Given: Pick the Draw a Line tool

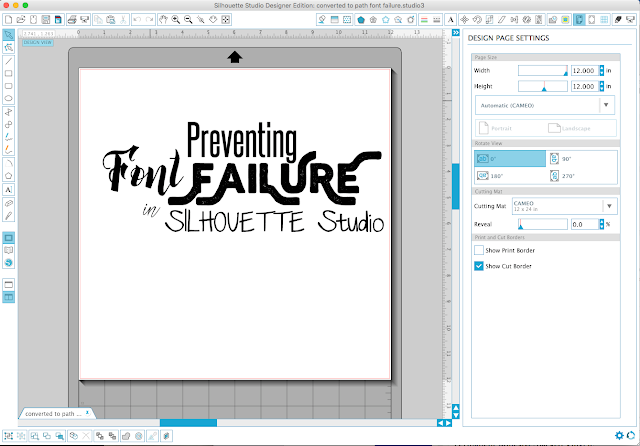Looking at the screenshot, I should tap(9, 61).
